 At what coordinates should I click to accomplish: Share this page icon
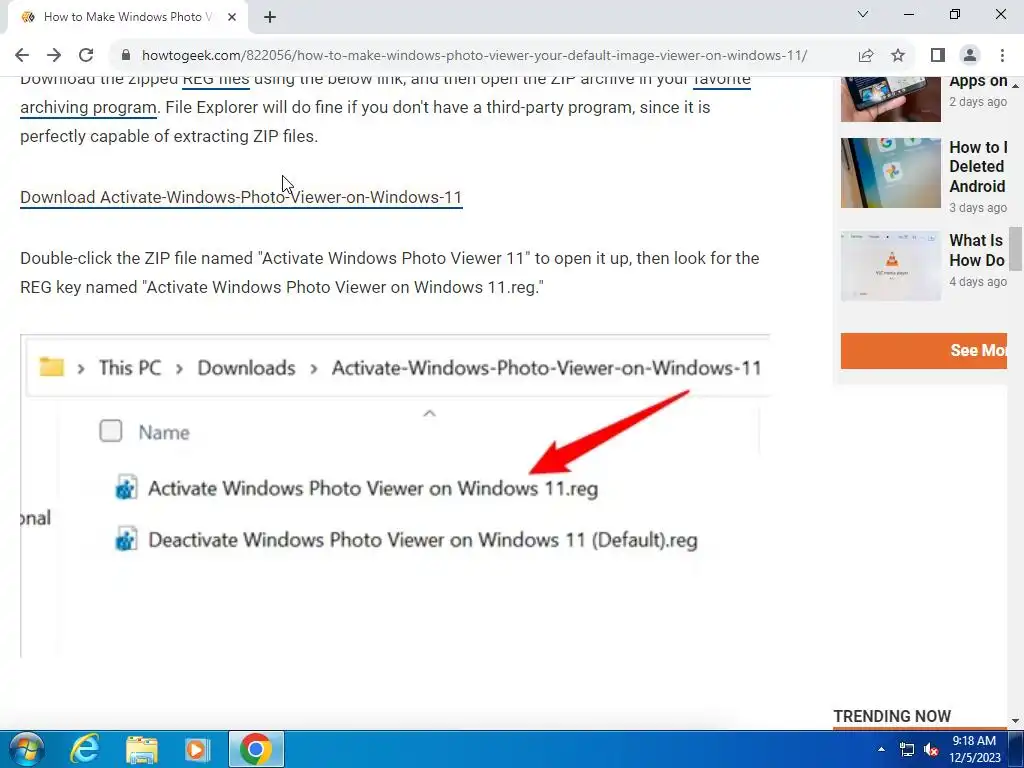(866, 55)
